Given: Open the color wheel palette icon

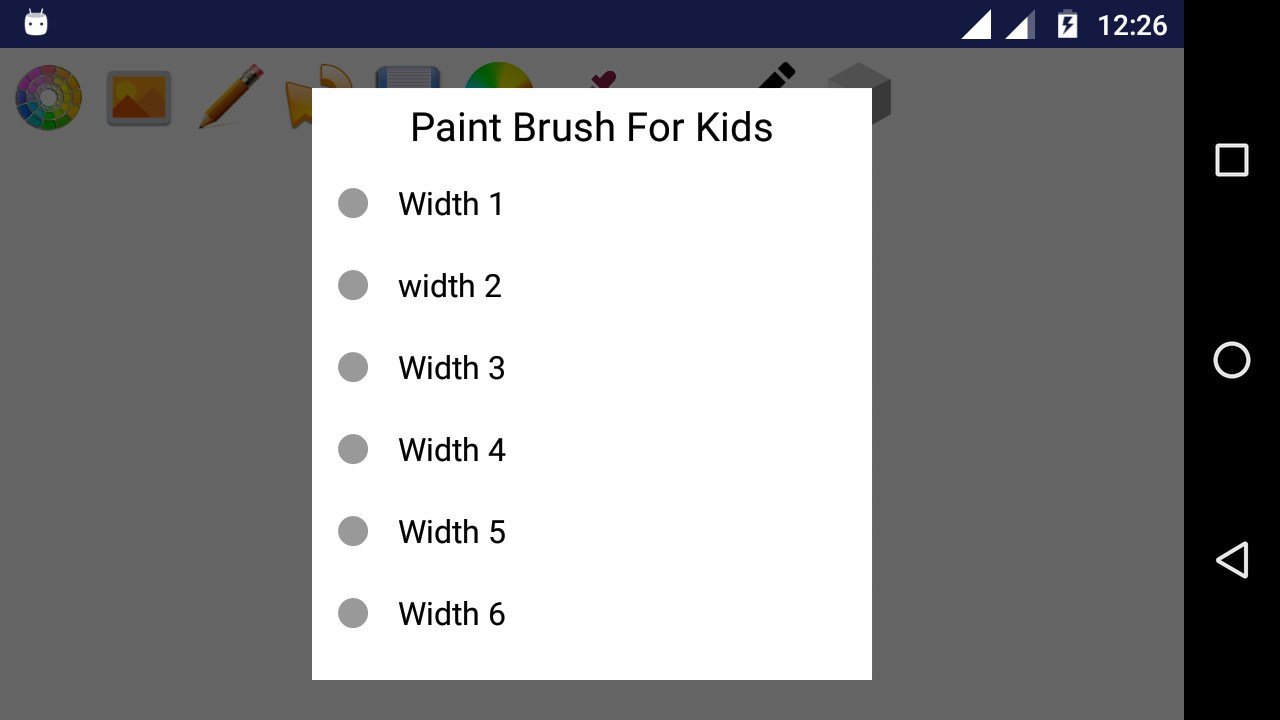Looking at the screenshot, I should click(48, 98).
